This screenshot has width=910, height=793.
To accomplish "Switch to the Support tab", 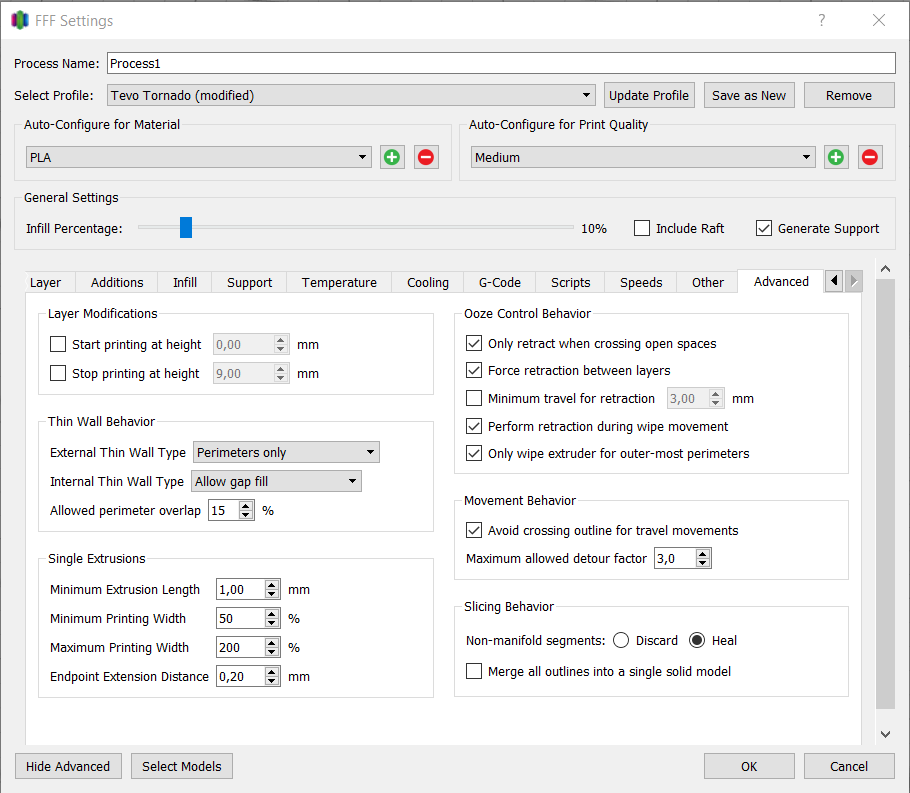I will click(x=250, y=283).
